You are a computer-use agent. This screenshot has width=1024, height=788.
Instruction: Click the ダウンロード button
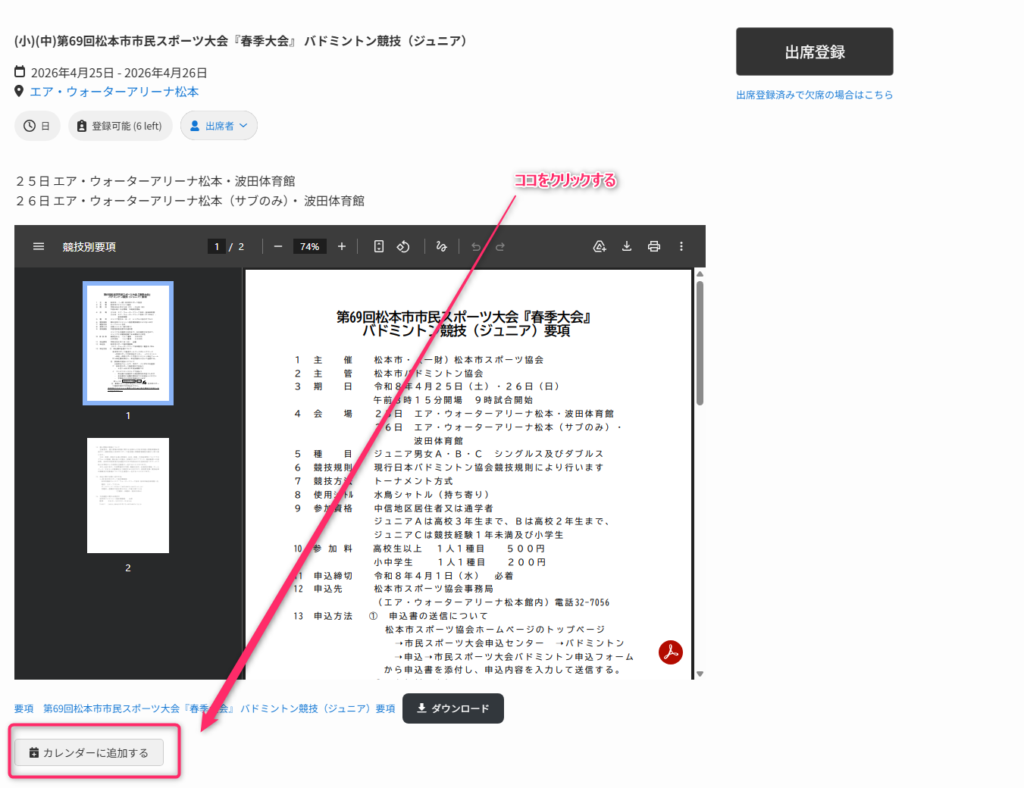point(453,708)
